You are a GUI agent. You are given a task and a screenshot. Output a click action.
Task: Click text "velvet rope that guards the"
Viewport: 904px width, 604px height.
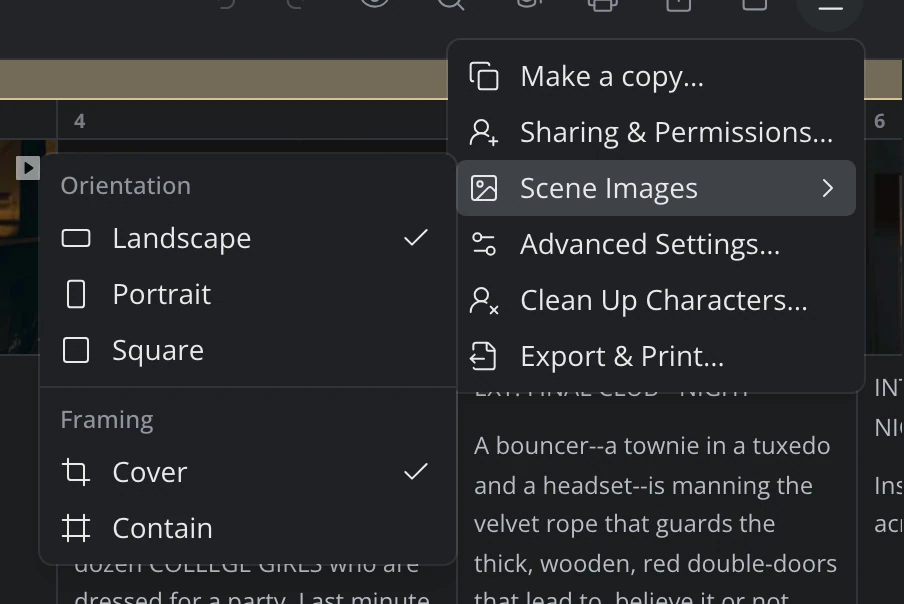click(x=624, y=524)
